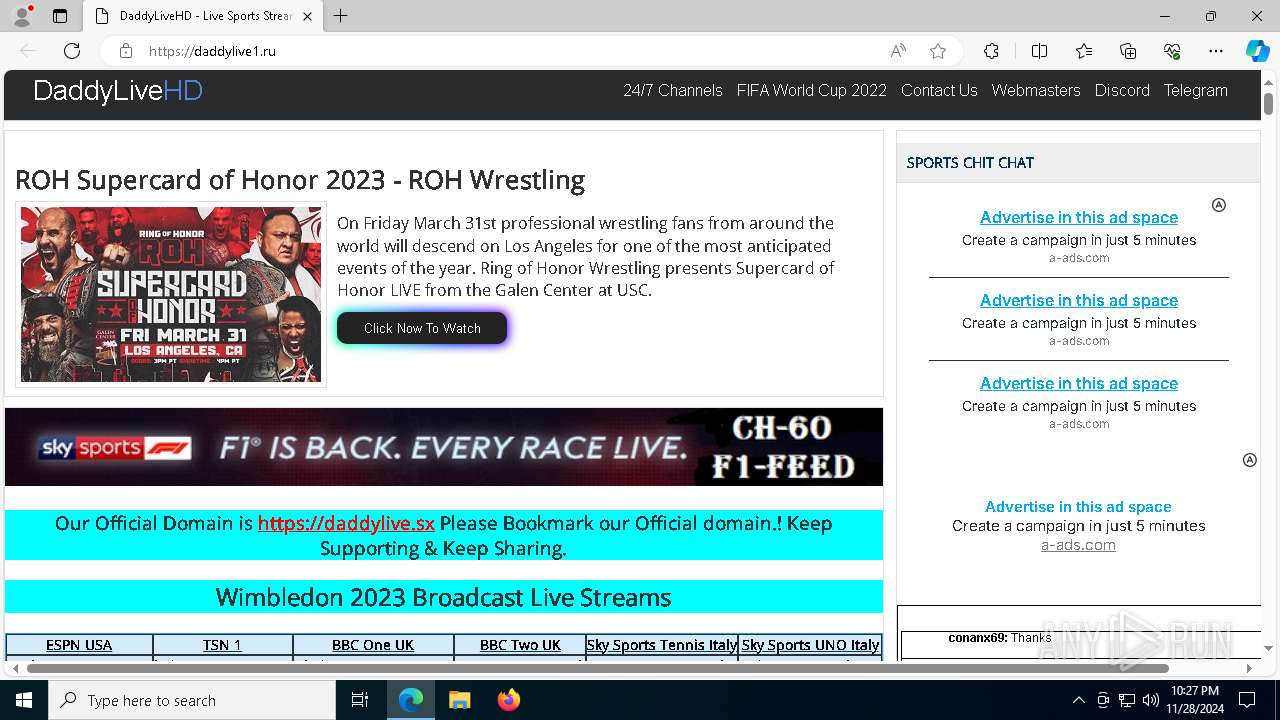
Task: Open Edge Settings and more menu
Action: tap(1216, 51)
